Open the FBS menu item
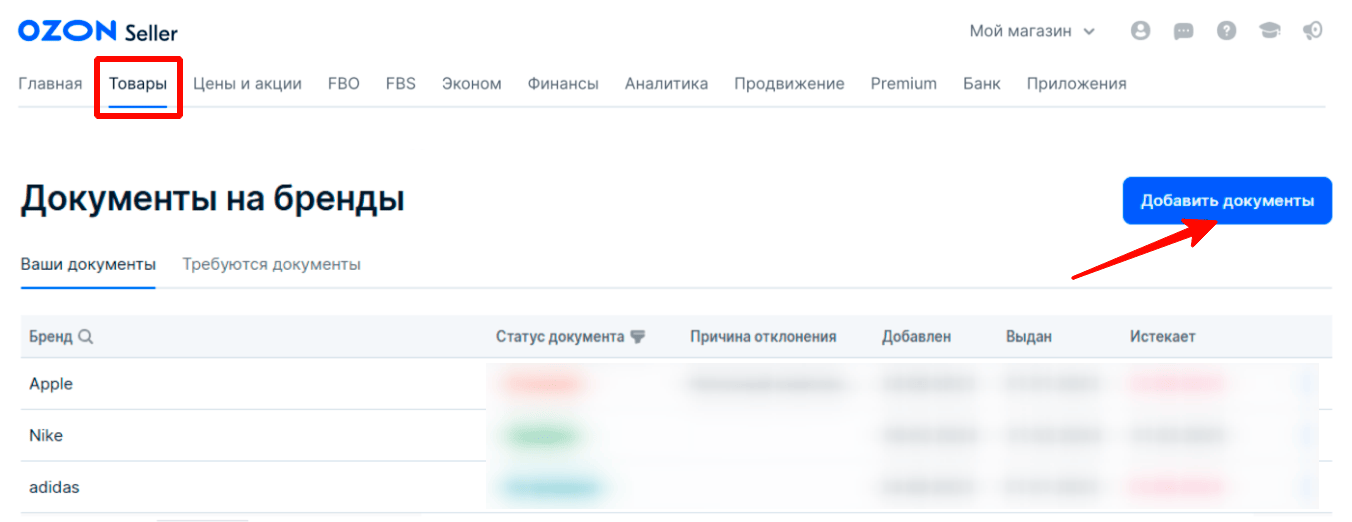Viewport: 1352px width, 522px height. (x=401, y=84)
